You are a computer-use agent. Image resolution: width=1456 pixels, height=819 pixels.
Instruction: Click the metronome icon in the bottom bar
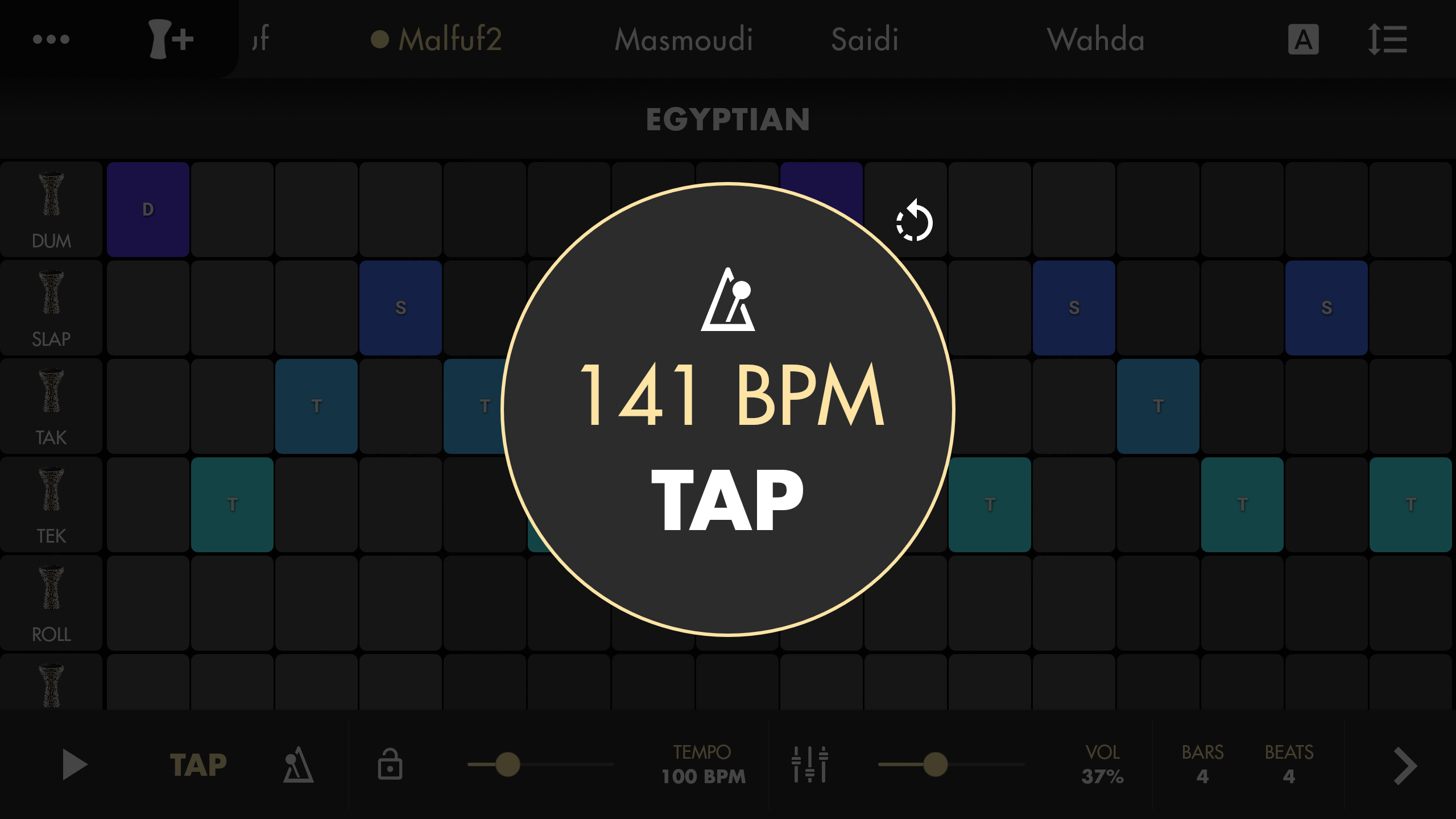pyautogui.click(x=299, y=764)
